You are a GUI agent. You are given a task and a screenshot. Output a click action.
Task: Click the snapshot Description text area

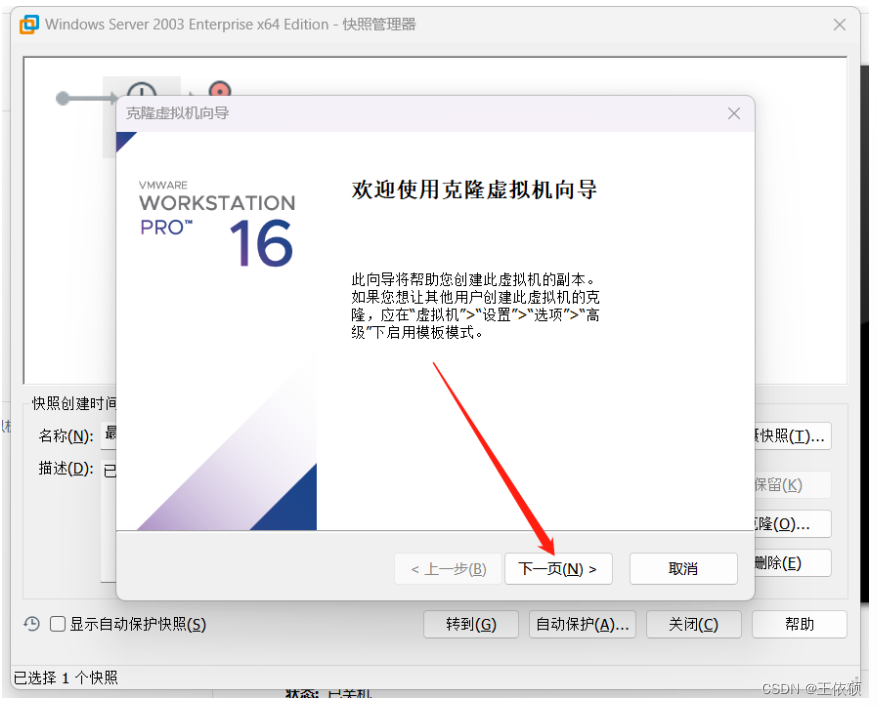tap(109, 522)
